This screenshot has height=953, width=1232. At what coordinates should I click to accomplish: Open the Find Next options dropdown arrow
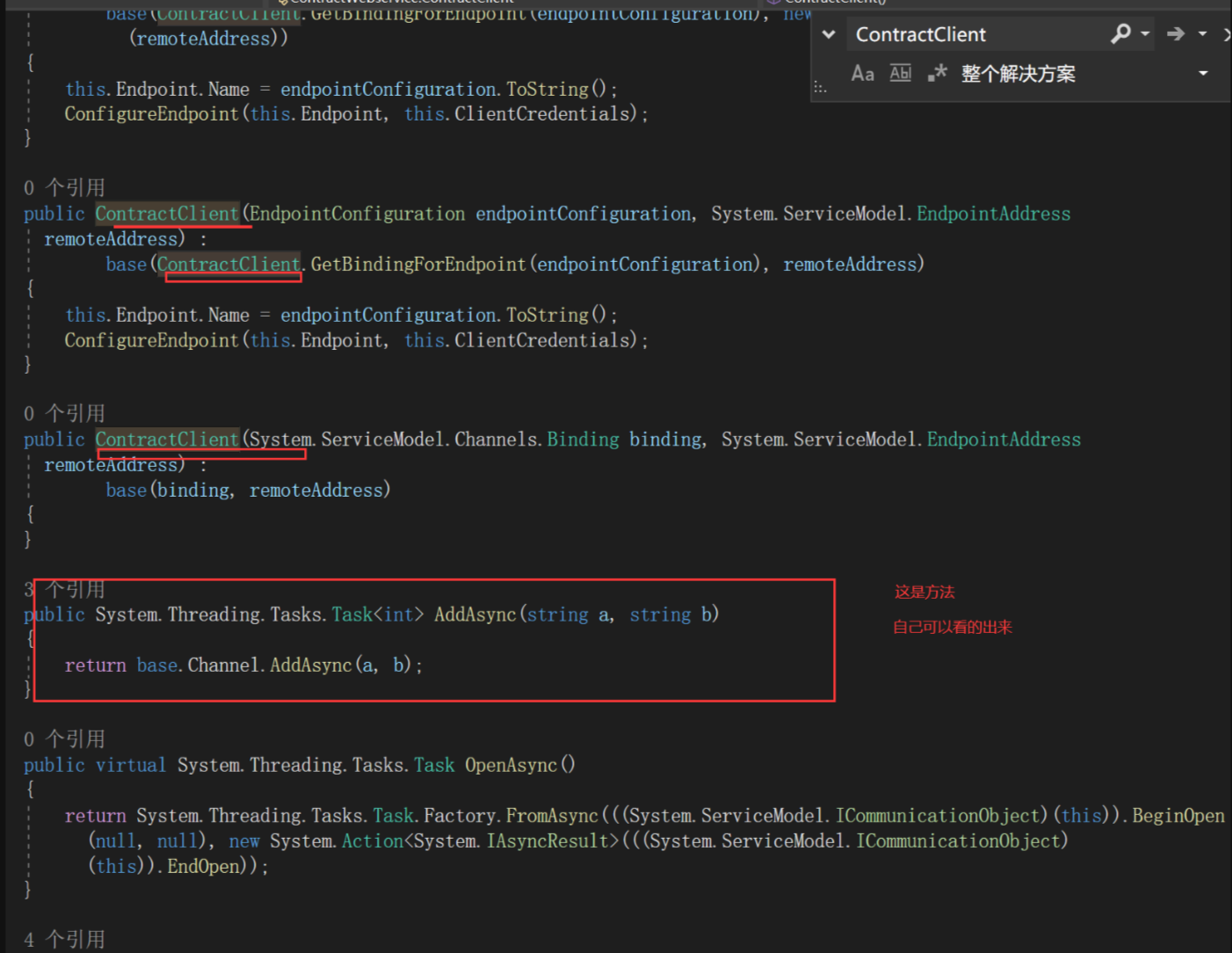tap(1202, 33)
